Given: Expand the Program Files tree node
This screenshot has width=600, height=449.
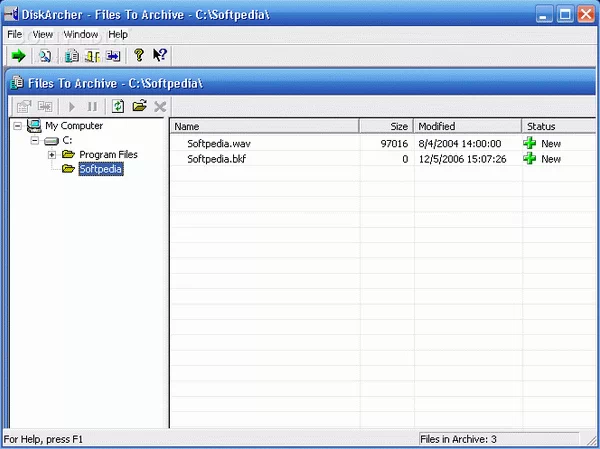Looking at the screenshot, I should point(52,155).
